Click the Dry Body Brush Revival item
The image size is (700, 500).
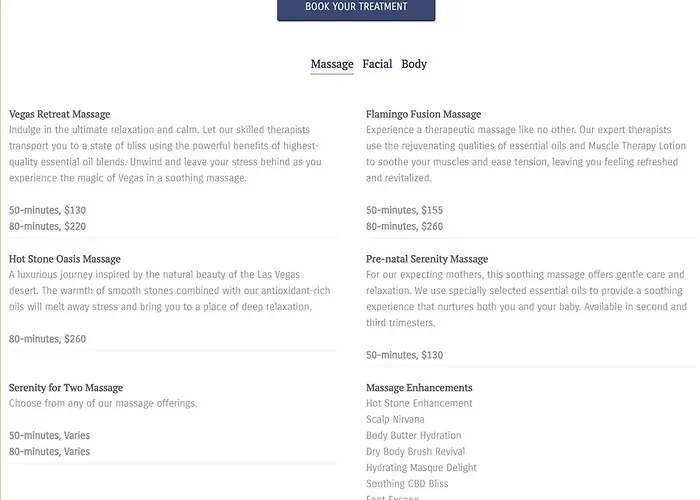(x=417, y=452)
